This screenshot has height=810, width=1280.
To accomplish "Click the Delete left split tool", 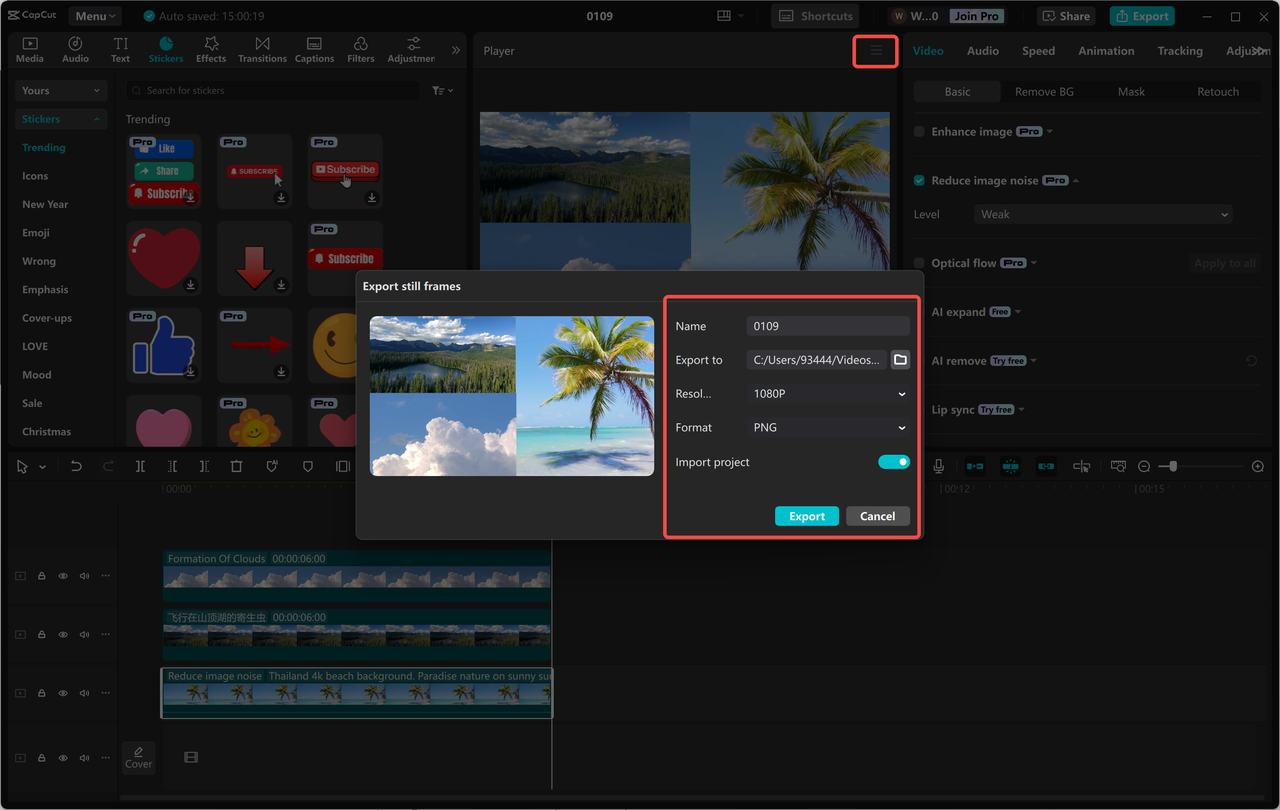I will [x=172, y=466].
